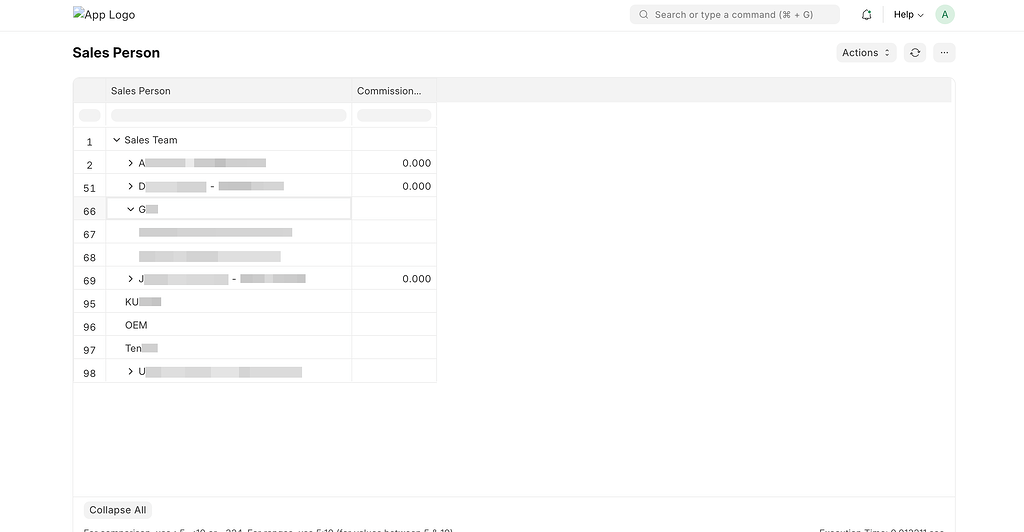
Task: Expand the row 69 node starting with J
Action: (131, 279)
